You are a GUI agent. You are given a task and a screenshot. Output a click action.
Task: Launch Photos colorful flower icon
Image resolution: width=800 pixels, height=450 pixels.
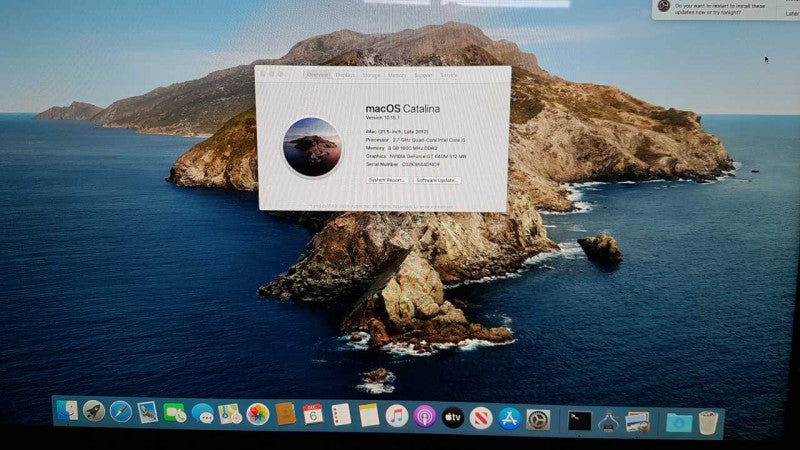pyautogui.click(x=258, y=414)
